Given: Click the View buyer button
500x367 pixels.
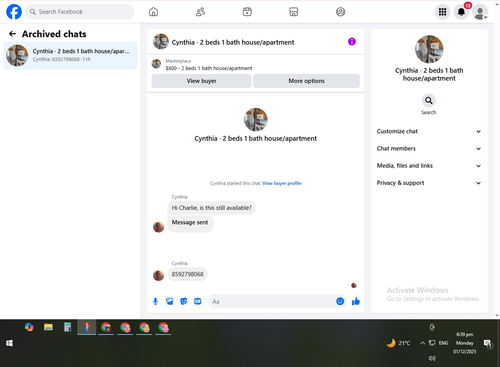Looking at the screenshot, I should point(201,81).
